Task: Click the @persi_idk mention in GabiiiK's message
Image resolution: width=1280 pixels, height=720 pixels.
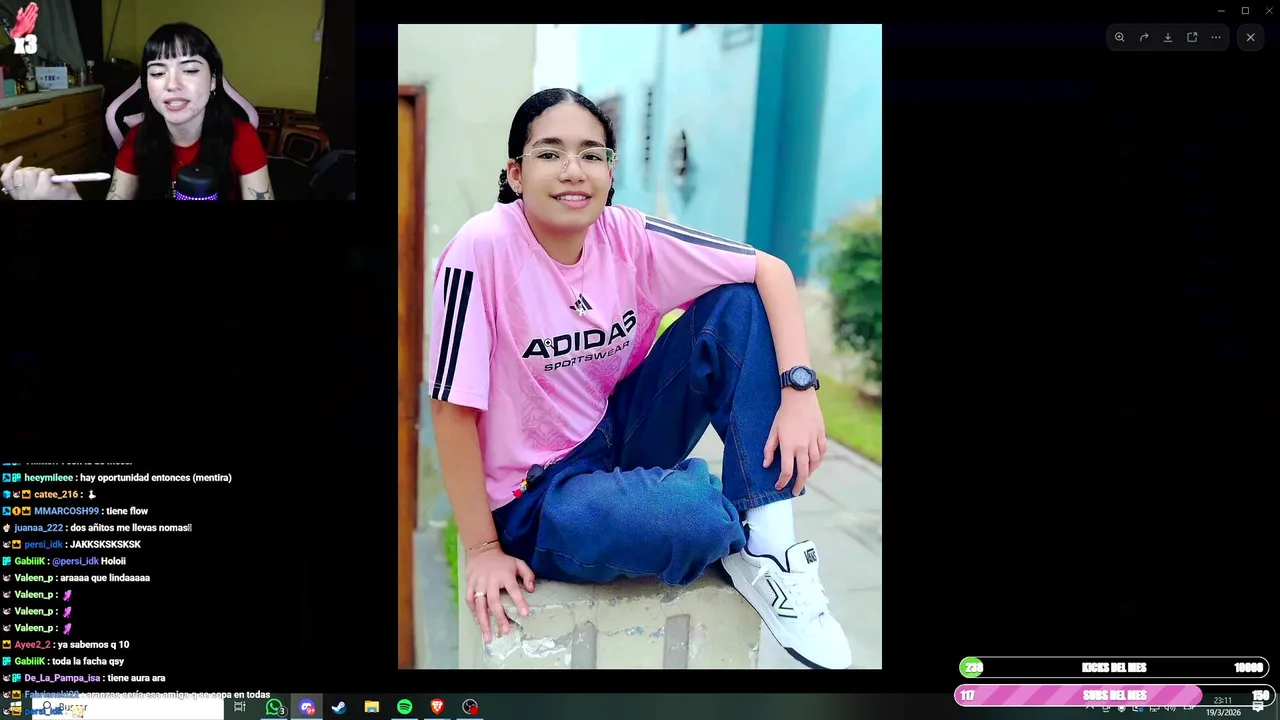Action: click(x=75, y=561)
